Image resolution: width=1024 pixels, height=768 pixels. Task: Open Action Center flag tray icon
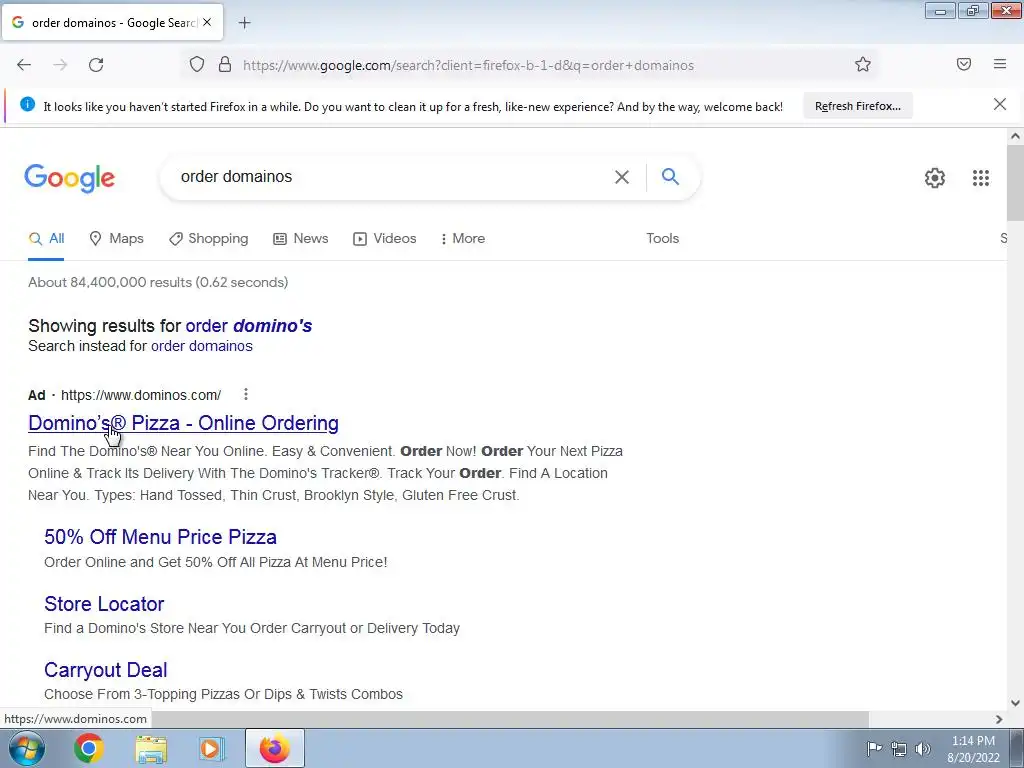(x=874, y=748)
